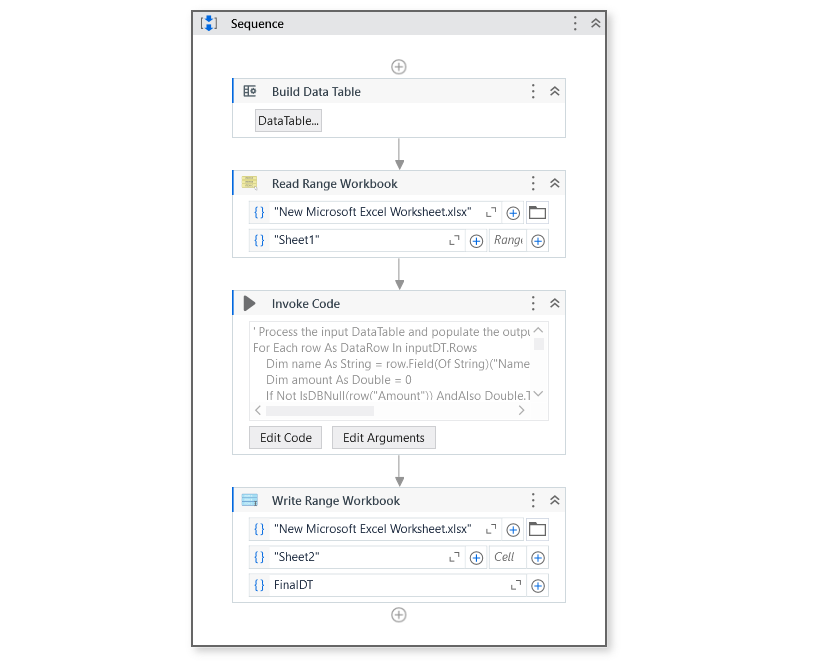The image size is (828, 672).
Task: Open expression editor icon beside Sheet1 value
Action: (x=453, y=240)
